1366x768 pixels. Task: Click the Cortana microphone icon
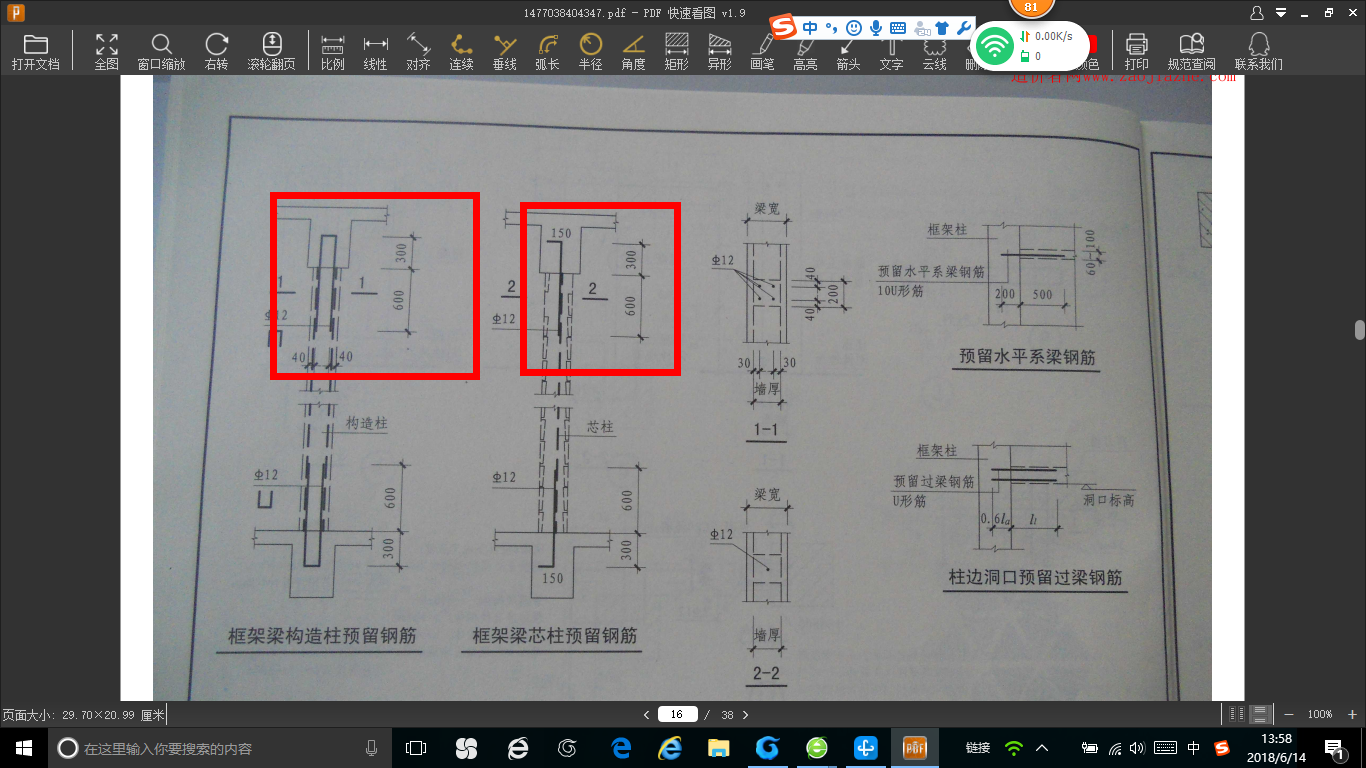(372, 748)
